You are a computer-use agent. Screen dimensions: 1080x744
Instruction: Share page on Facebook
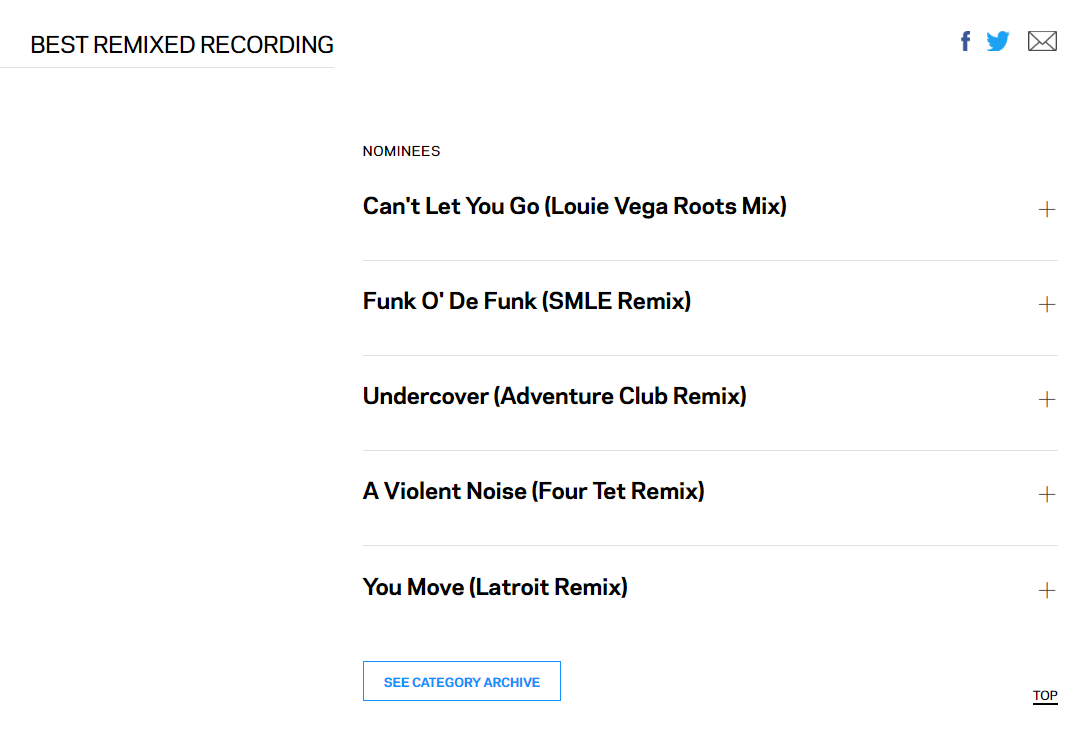[965, 41]
